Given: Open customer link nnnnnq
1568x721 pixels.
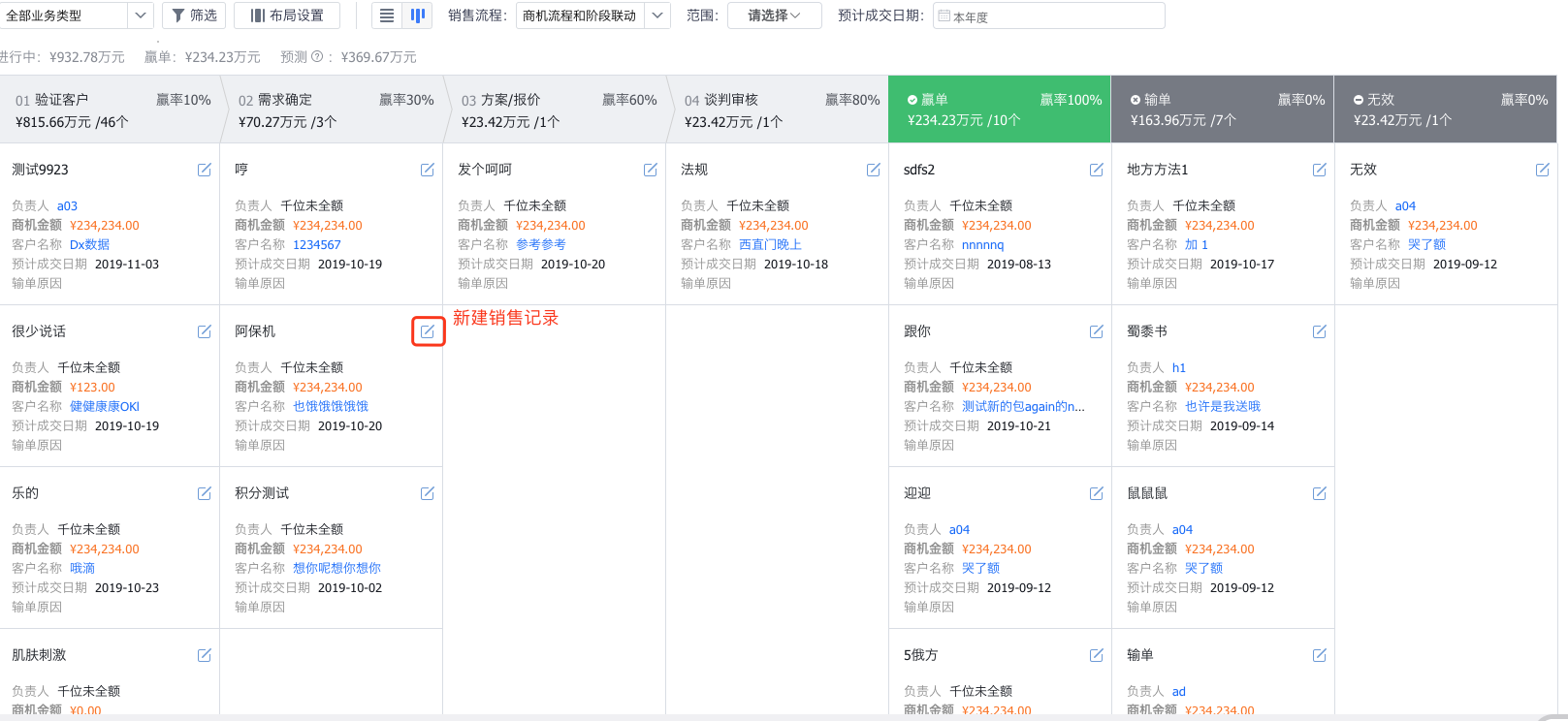Looking at the screenshot, I should pos(982,245).
